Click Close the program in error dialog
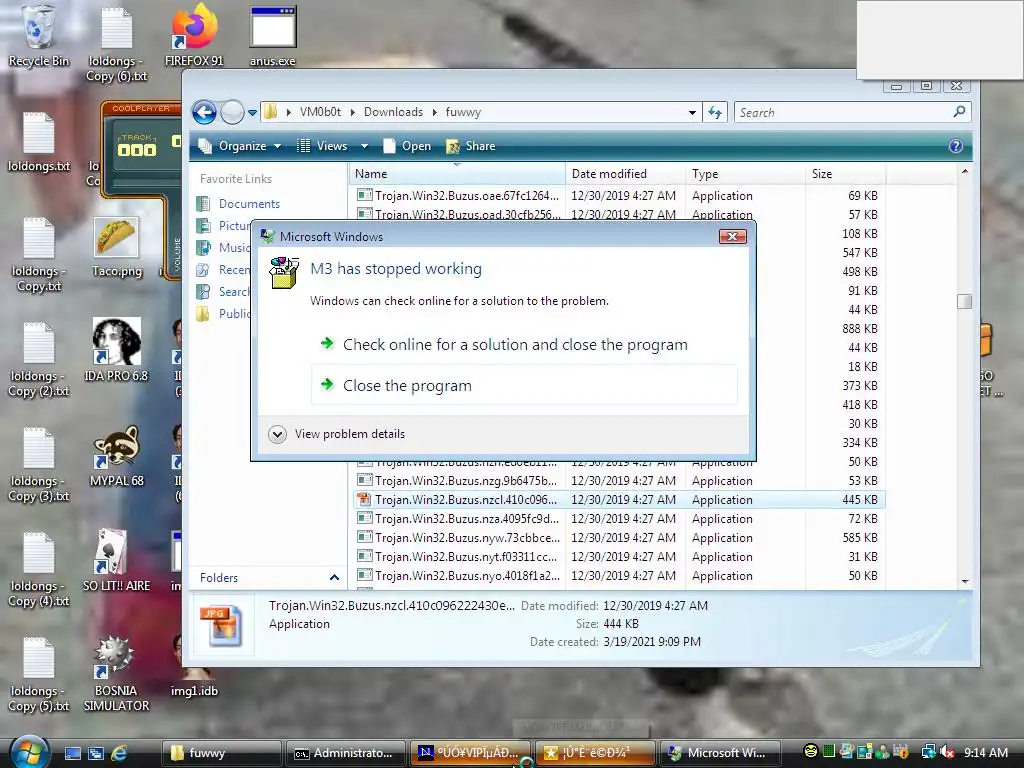Image resolution: width=1024 pixels, height=768 pixels. click(x=524, y=385)
